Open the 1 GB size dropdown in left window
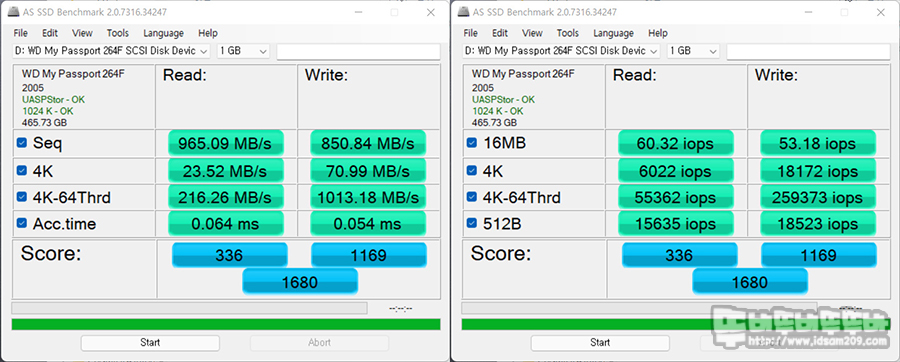Viewport: 900px width, 362px height. pyautogui.click(x=243, y=51)
